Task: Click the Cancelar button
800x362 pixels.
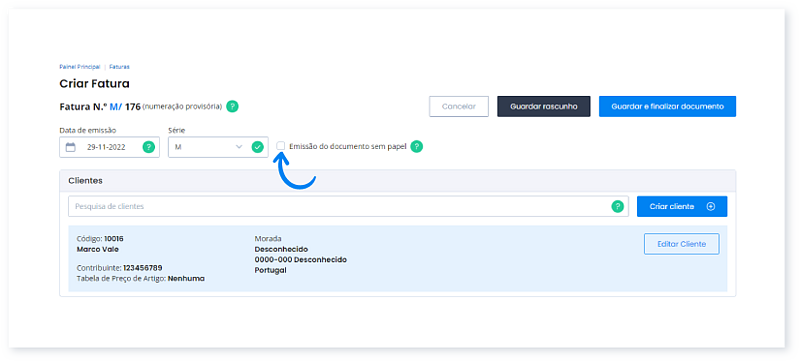Action: pyautogui.click(x=459, y=107)
